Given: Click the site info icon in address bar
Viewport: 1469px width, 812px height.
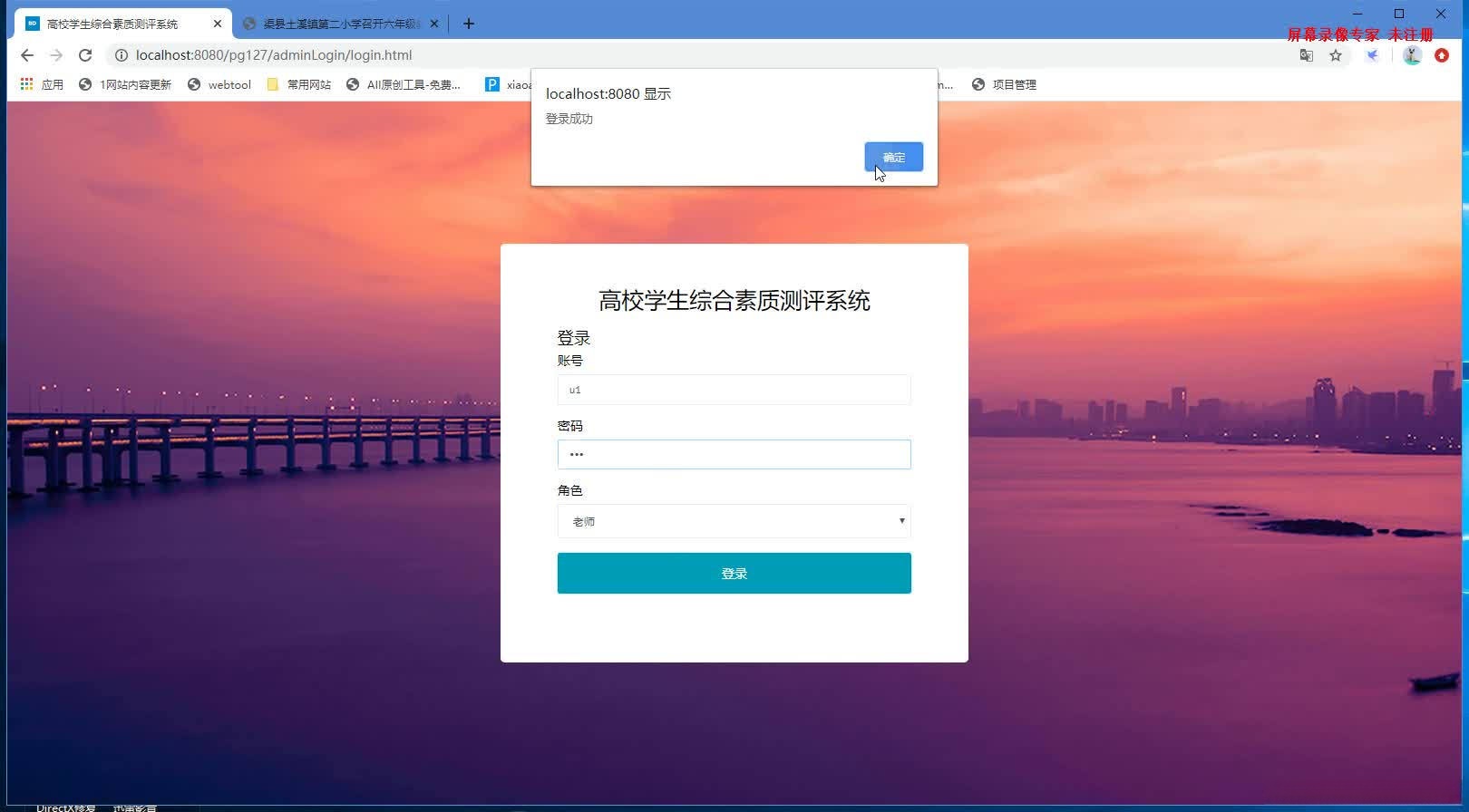Looking at the screenshot, I should click(122, 55).
